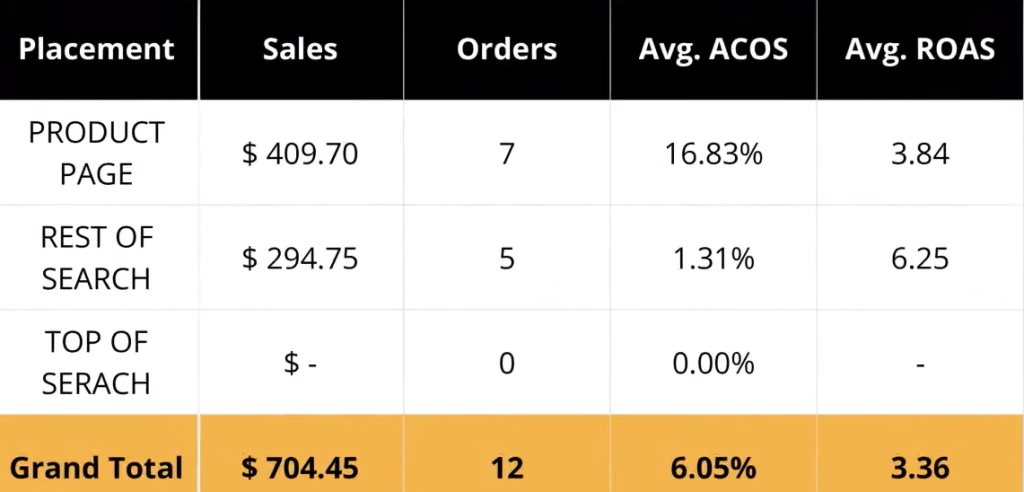
Task: Select the 16.83% ACOS cell
Action: [x=713, y=153]
